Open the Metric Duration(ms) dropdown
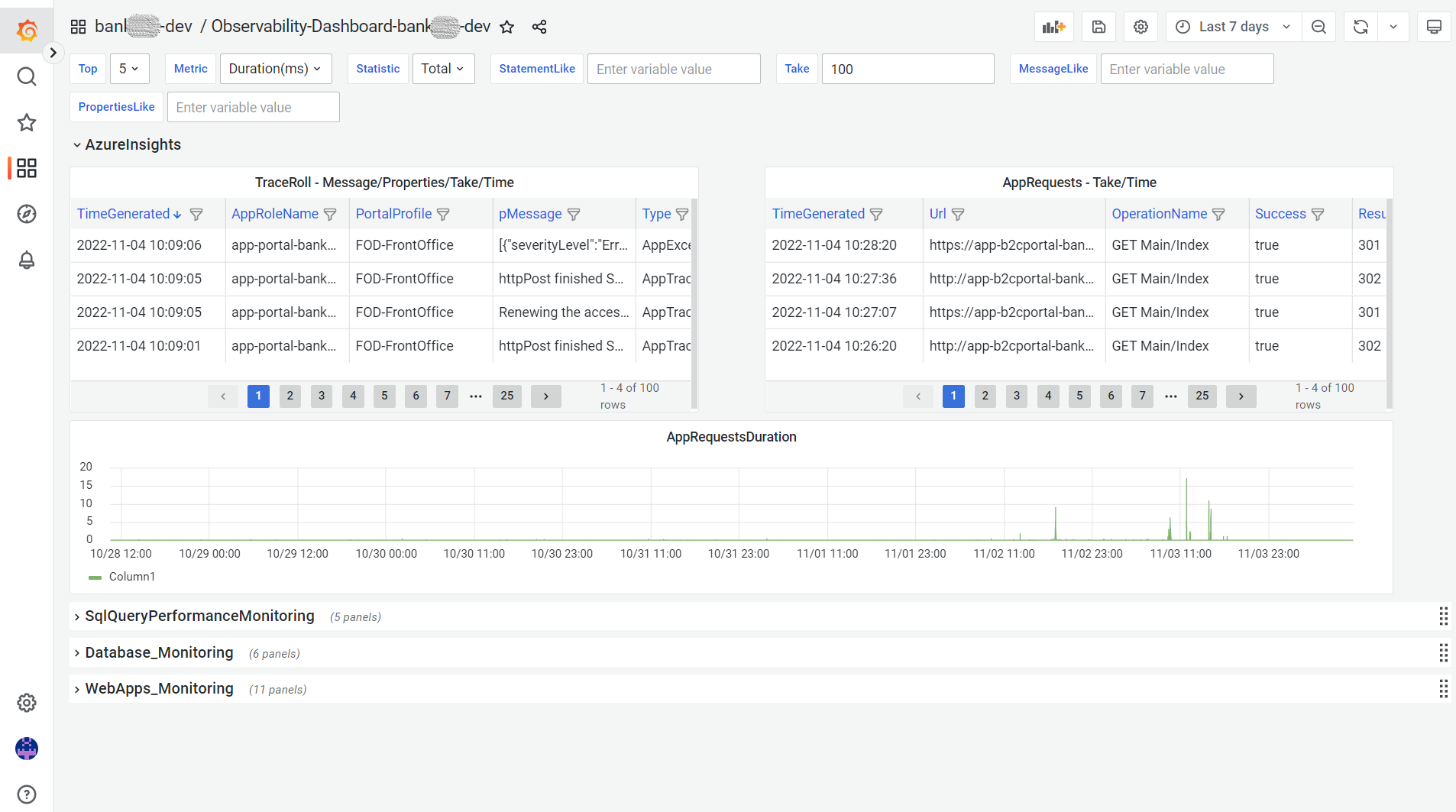This screenshot has height=812, width=1456. click(x=275, y=69)
